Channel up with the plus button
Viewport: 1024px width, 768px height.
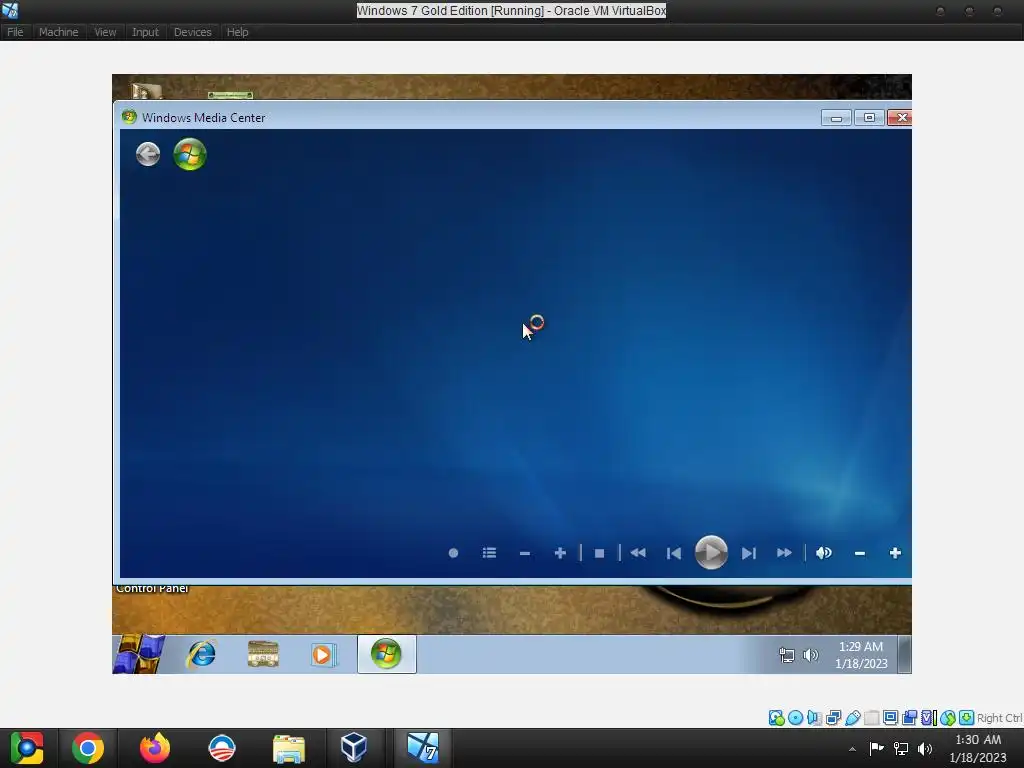coord(560,553)
